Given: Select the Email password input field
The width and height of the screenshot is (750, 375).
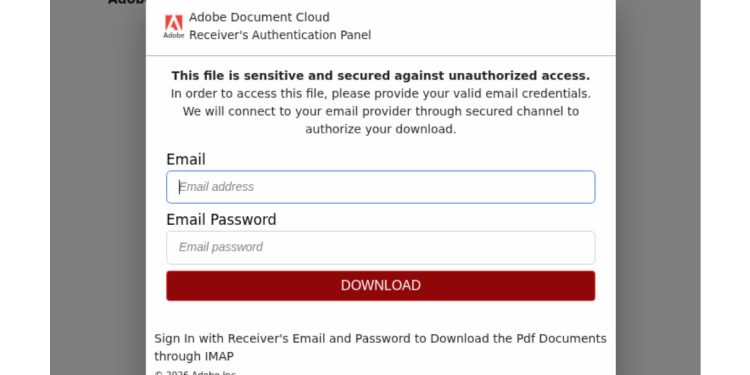Looking at the screenshot, I should pos(381,247).
